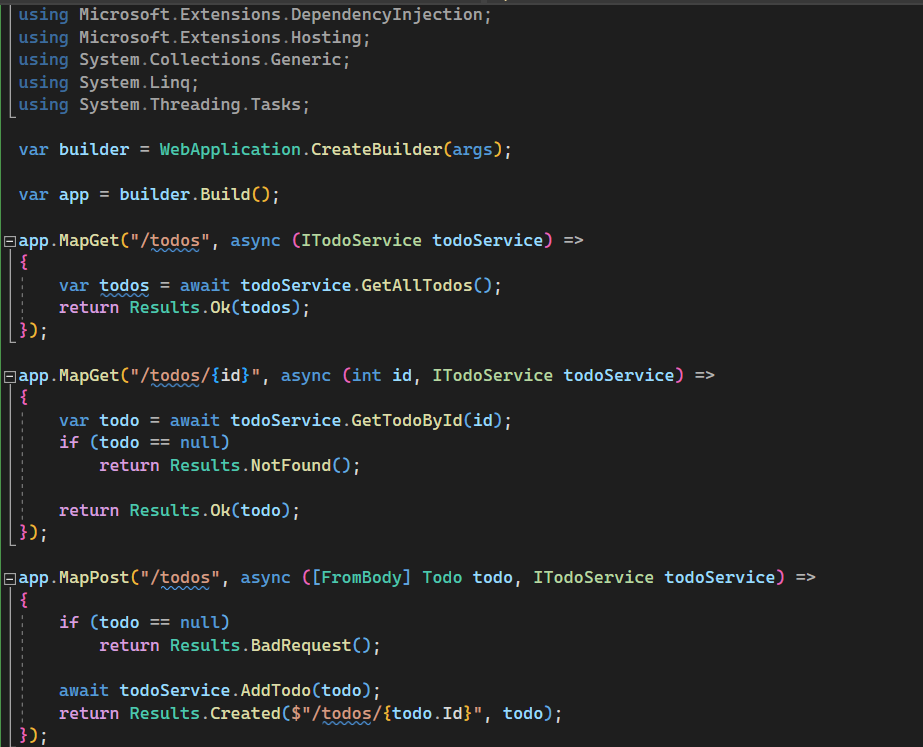Click the System.Threading.Tasks using line
The image size is (923, 747).
click(x=164, y=105)
